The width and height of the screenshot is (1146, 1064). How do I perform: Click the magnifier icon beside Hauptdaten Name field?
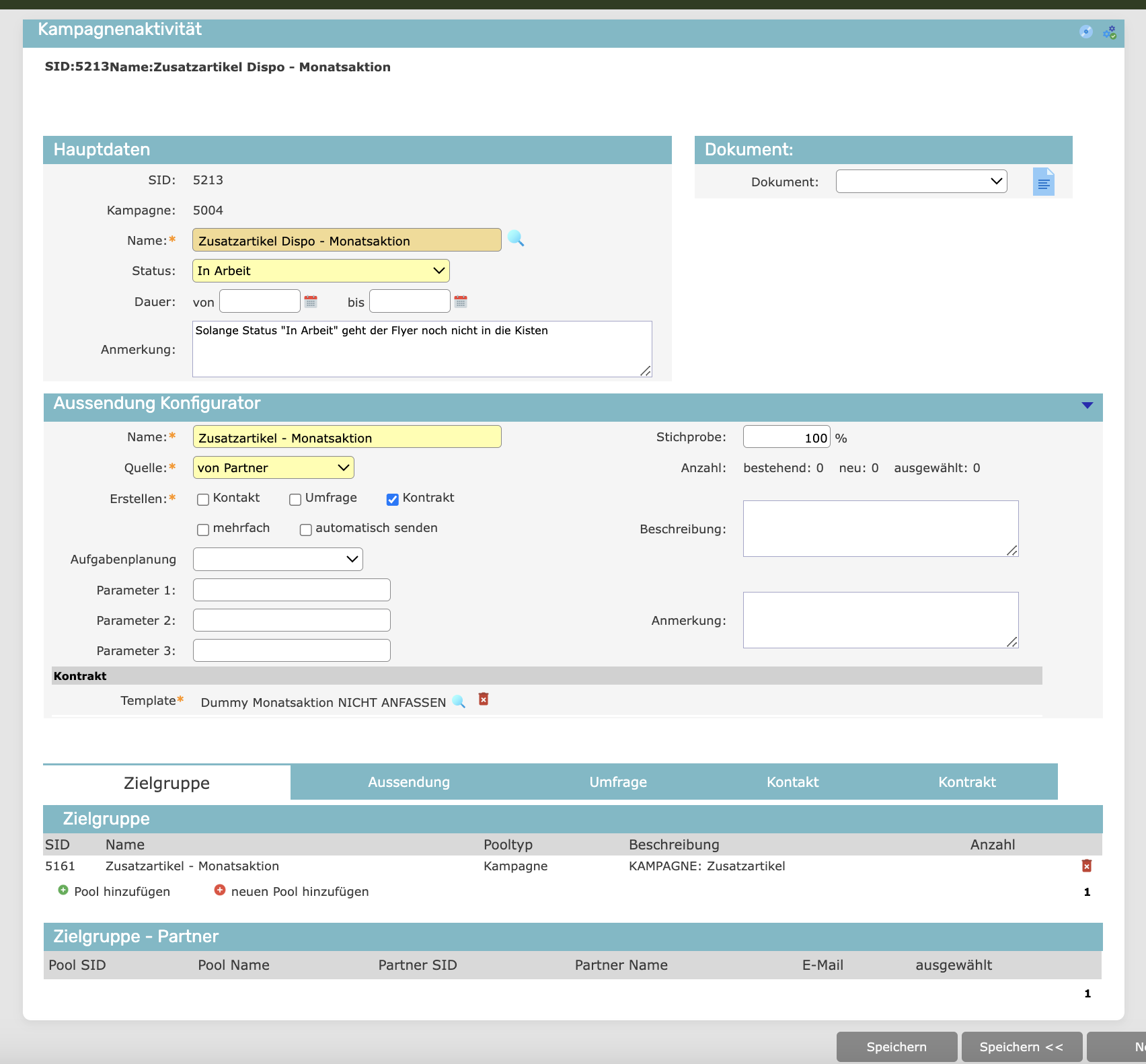(x=516, y=239)
